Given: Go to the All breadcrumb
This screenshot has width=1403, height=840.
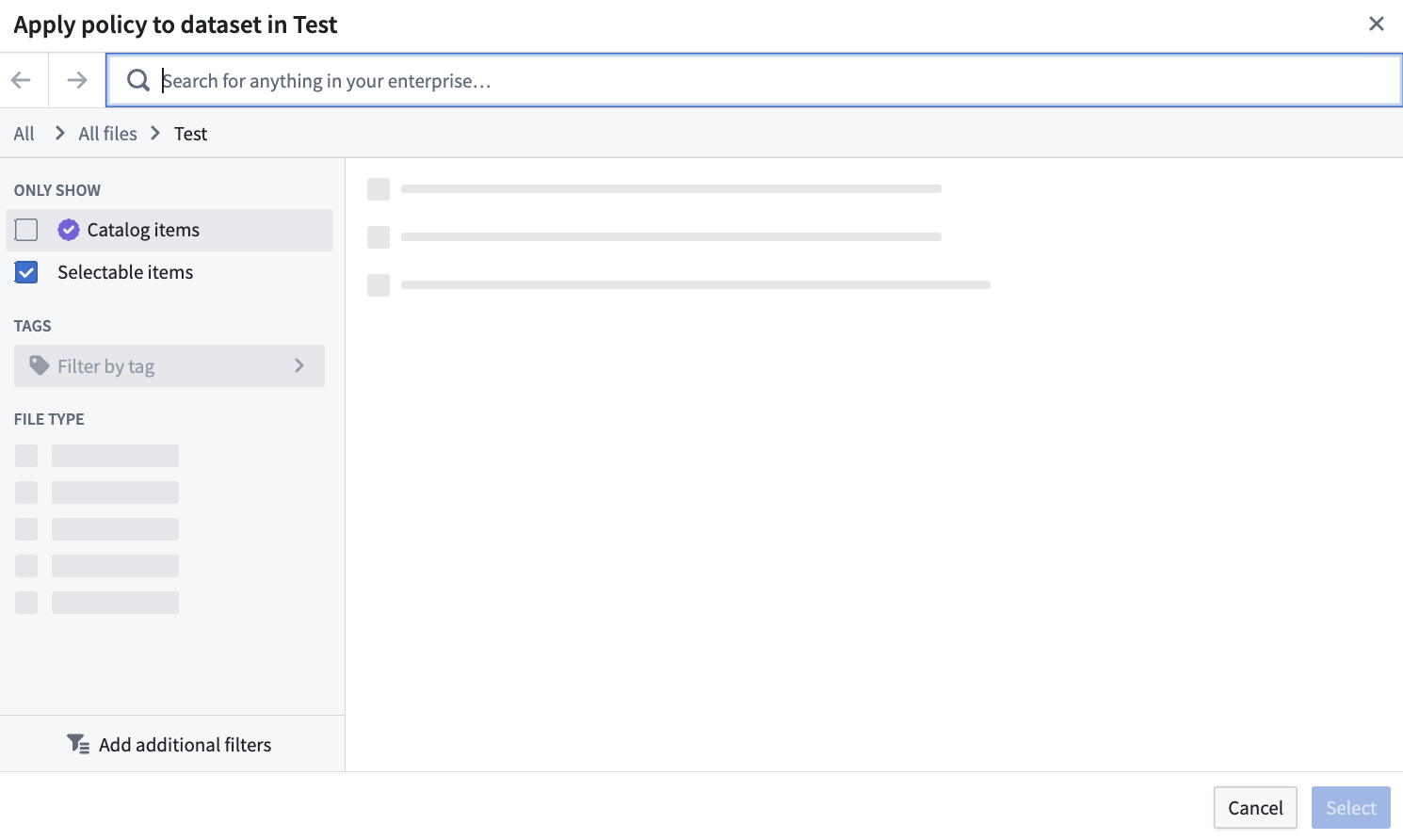Looking at the screenshot, I should tap(24, 134).
